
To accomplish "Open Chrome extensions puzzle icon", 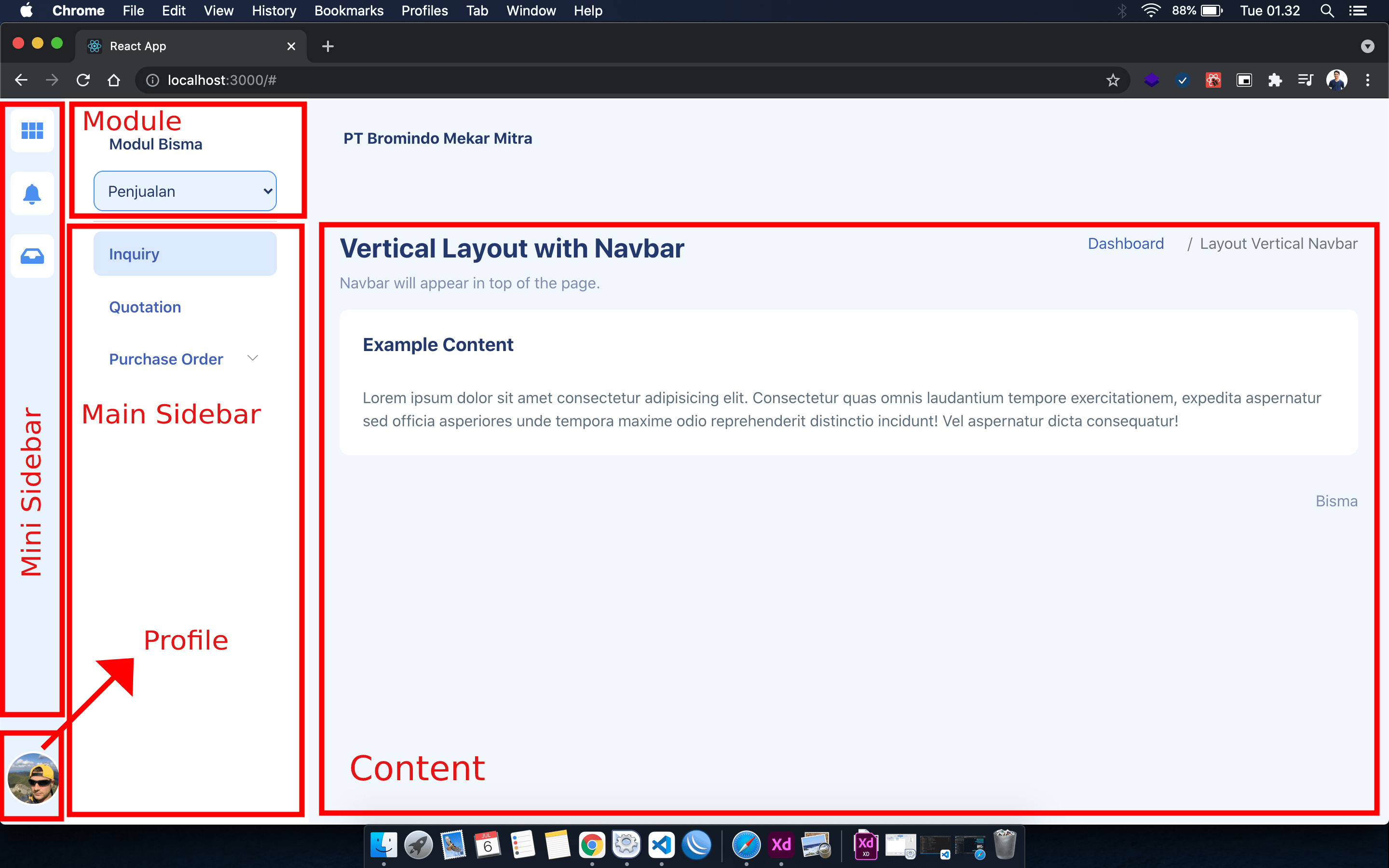I will coord(1275,81).
